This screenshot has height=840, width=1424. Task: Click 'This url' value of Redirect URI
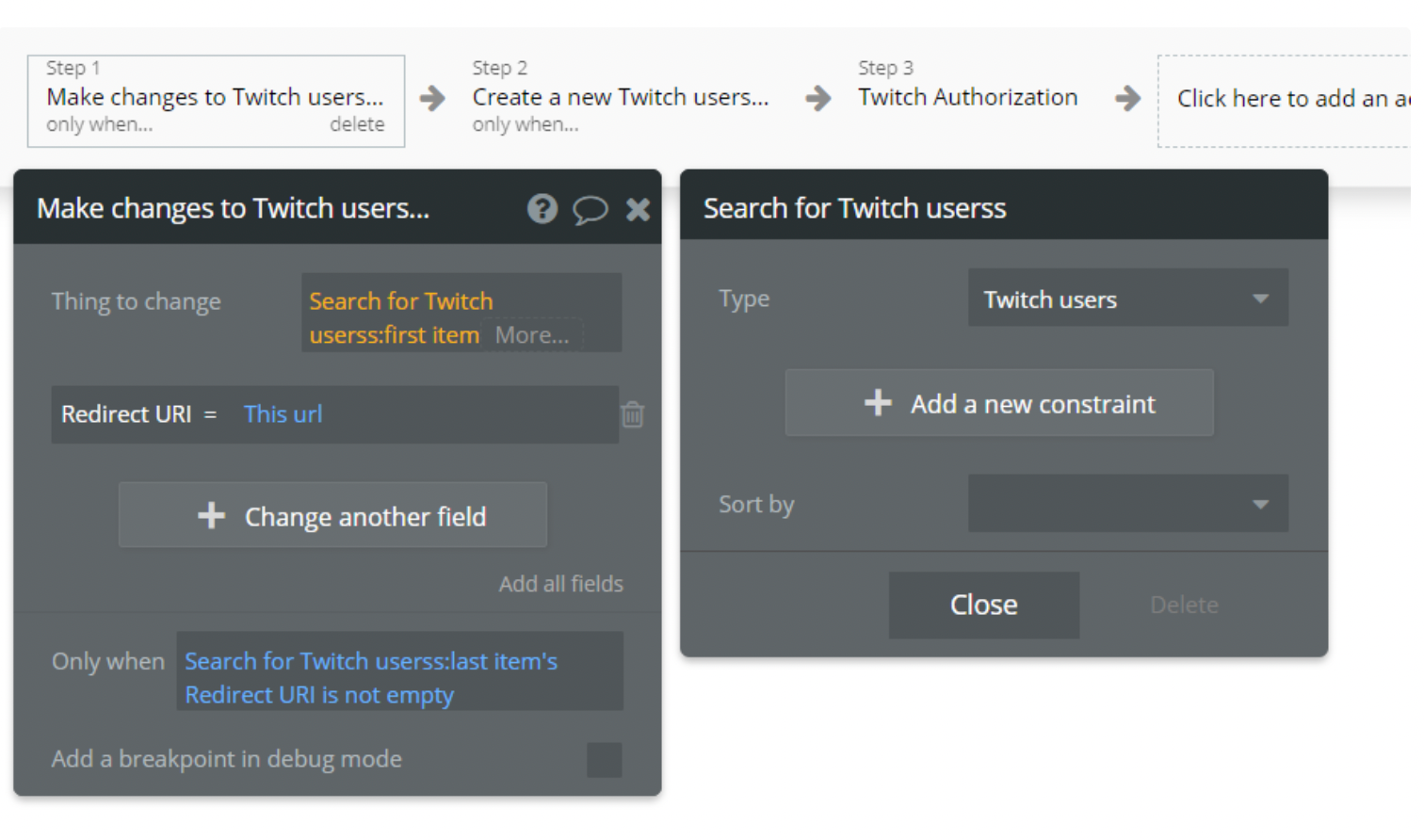tap(283, 414)
